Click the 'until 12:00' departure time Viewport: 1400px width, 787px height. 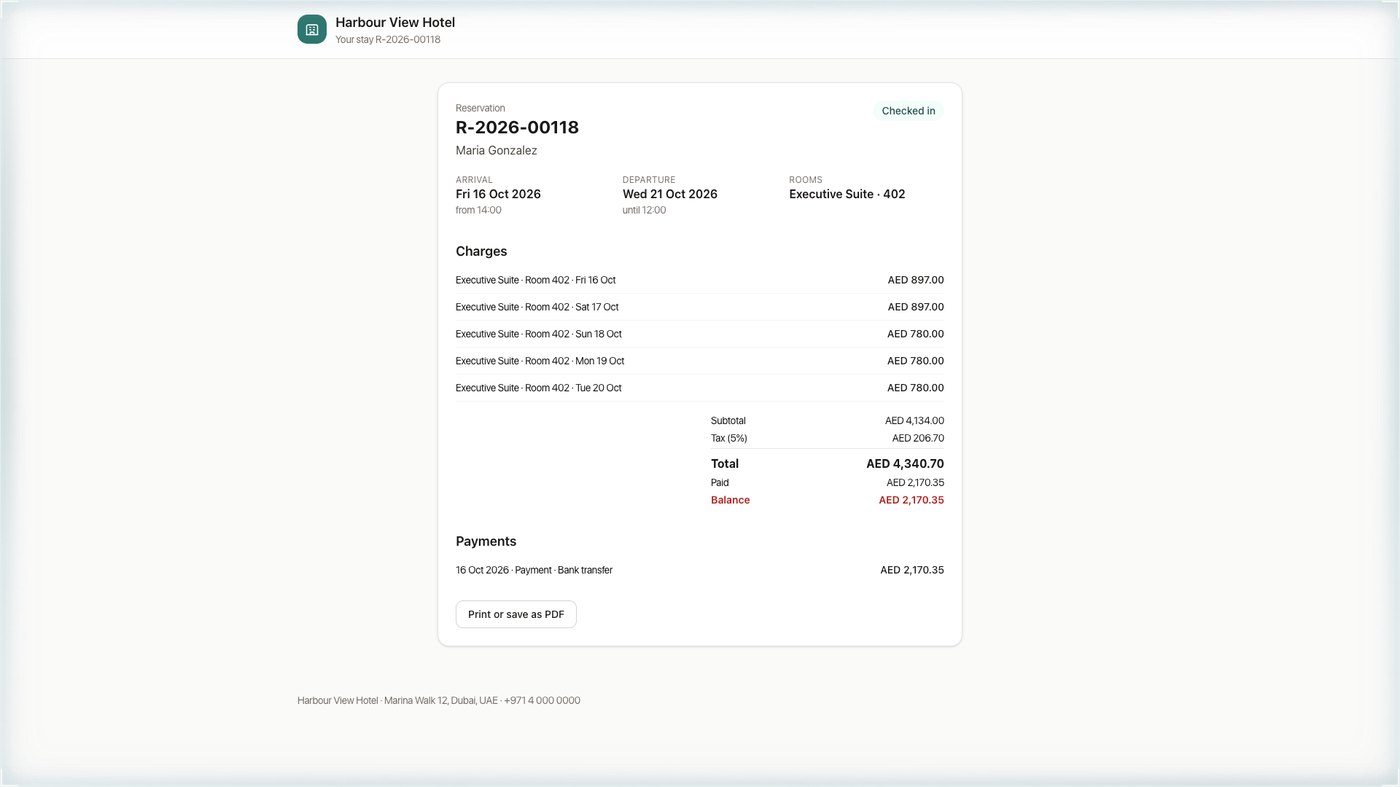(x=644, y=210)
